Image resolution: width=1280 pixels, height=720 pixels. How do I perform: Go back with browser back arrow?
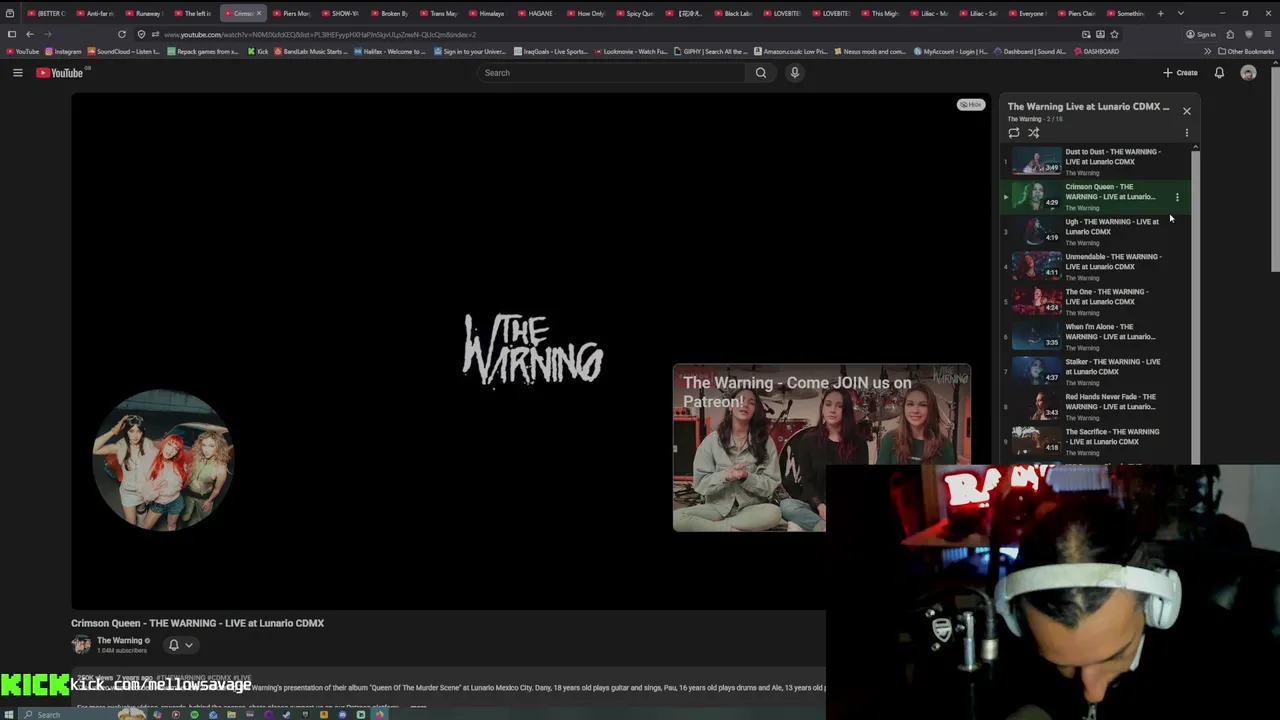(30, 34)
